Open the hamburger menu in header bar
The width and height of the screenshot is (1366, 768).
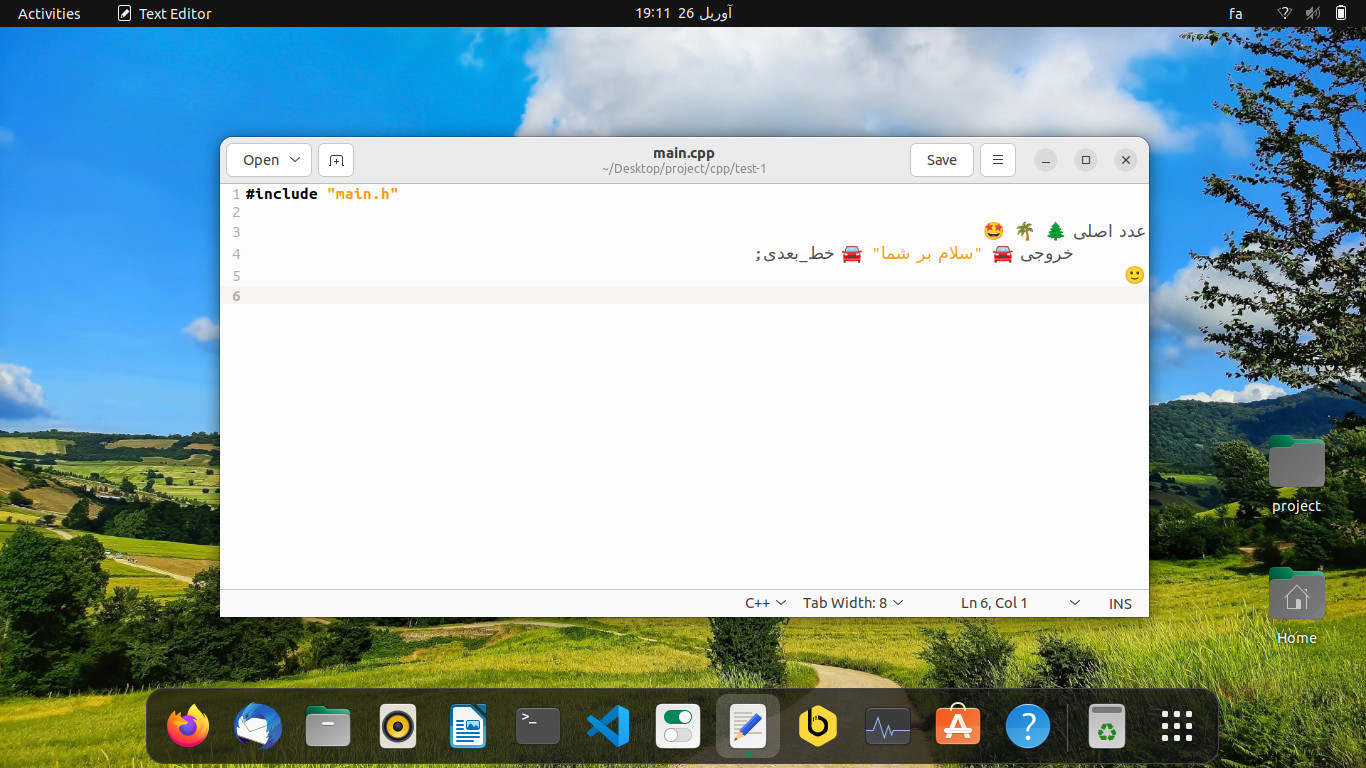pyautogui.click(x=997, y=160)
